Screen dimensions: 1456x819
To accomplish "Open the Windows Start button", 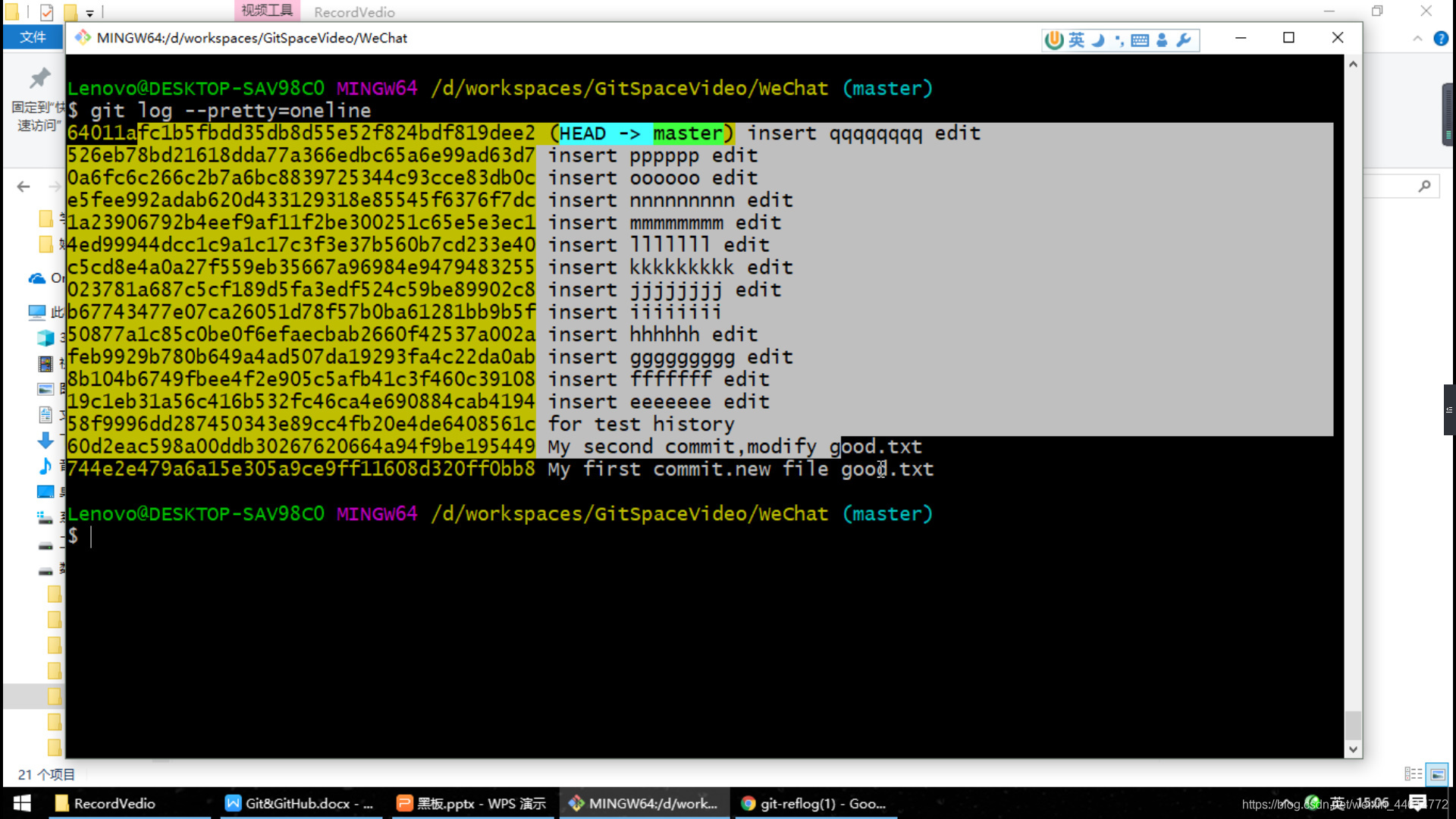I will click(x=22, y=803).
